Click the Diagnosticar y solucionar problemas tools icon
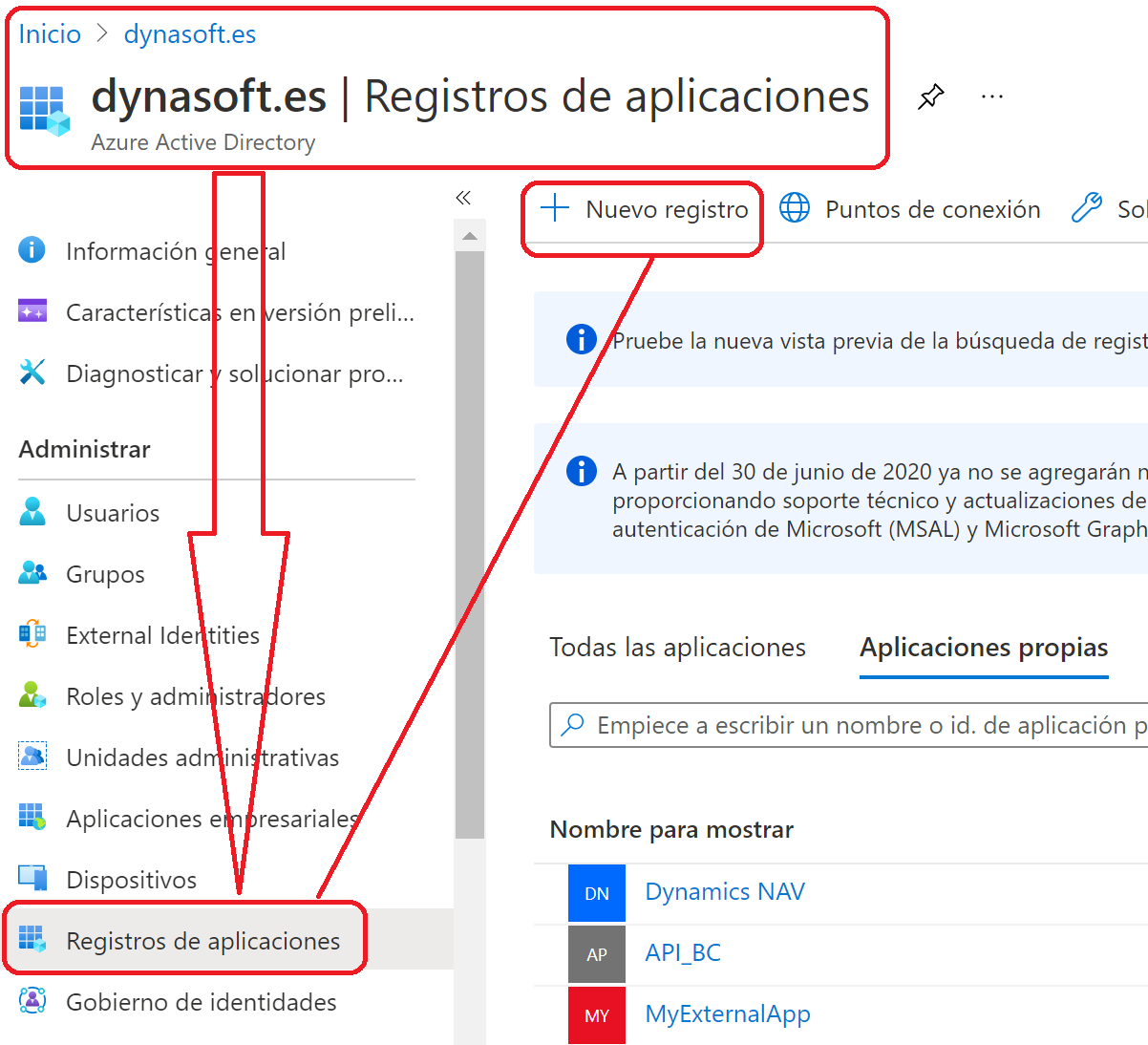The width and height of the screenshot is (1148, 1045). (32, 373)
